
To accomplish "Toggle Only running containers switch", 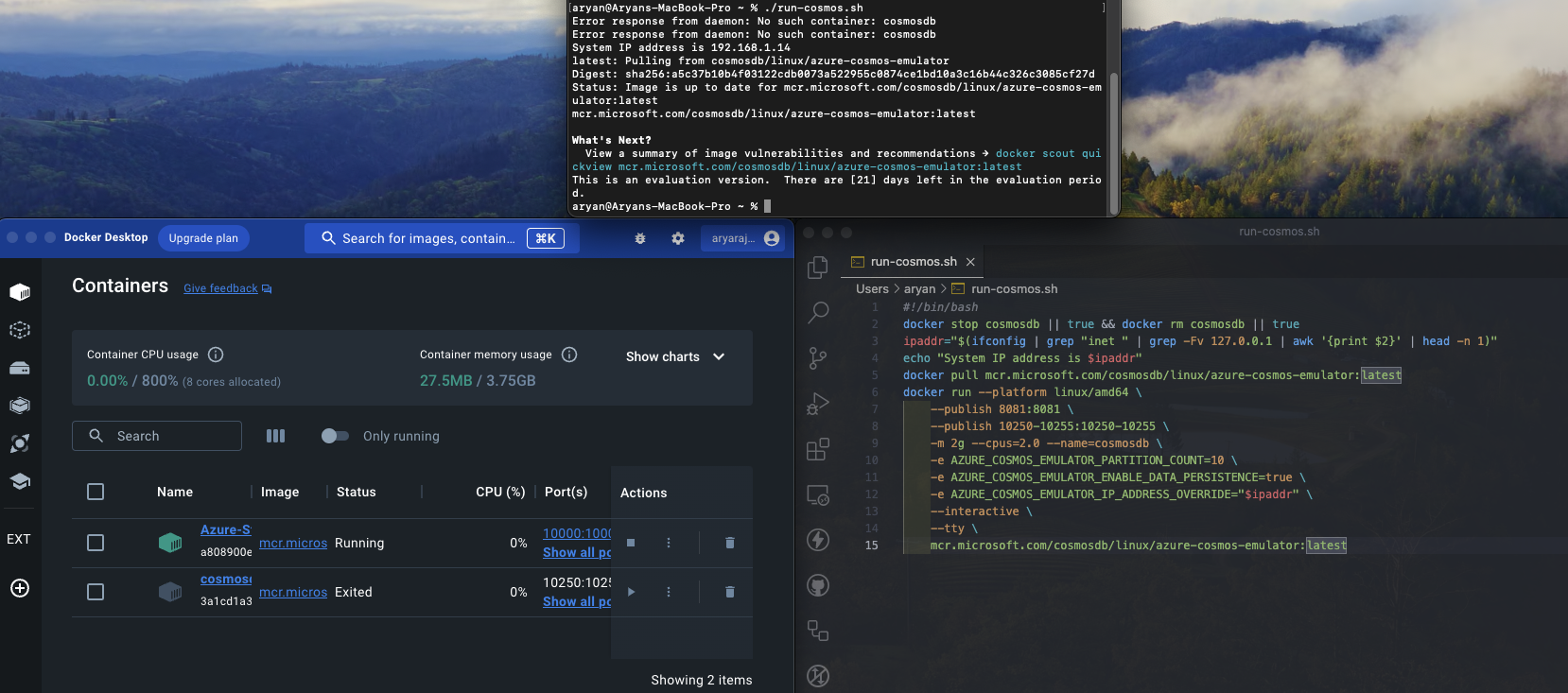I will [x=335, y=436].
